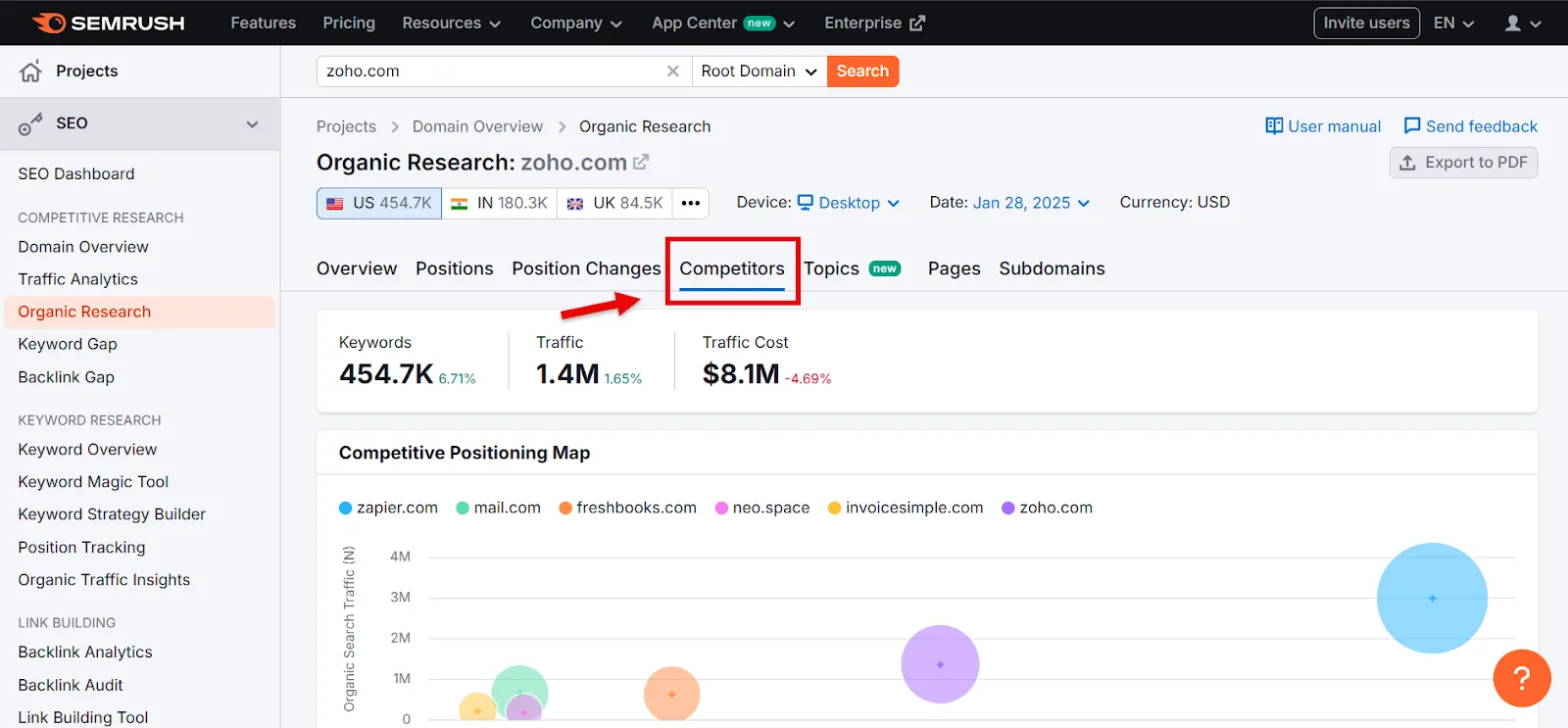Click the orange Search button

coord(862,71)
